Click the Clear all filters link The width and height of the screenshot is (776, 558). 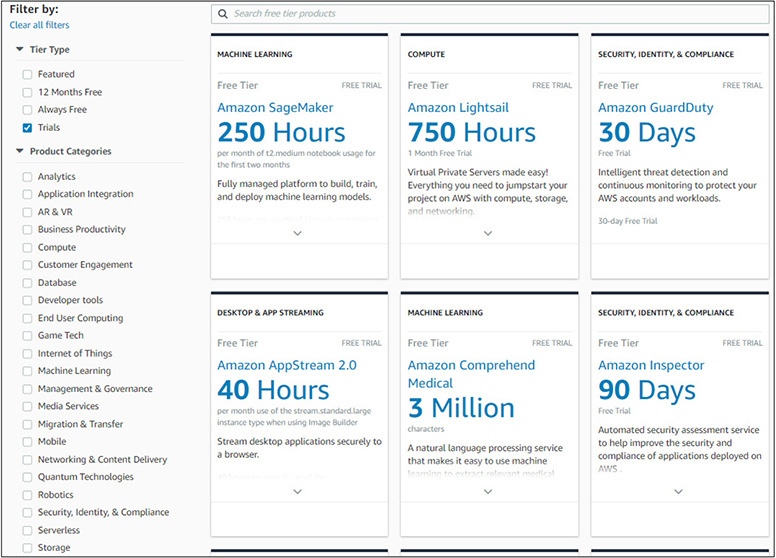[x=39, y=25]
